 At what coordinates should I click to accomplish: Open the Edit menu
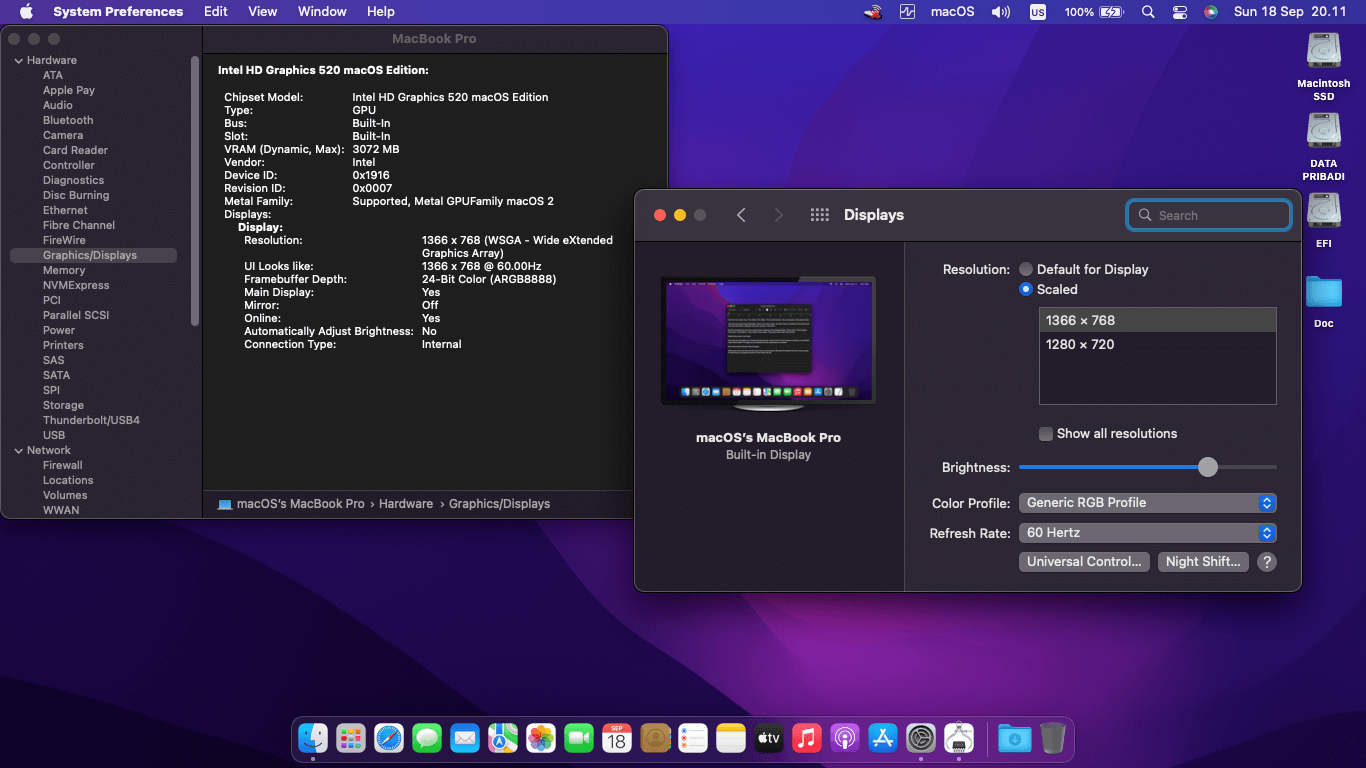[216, 12]
